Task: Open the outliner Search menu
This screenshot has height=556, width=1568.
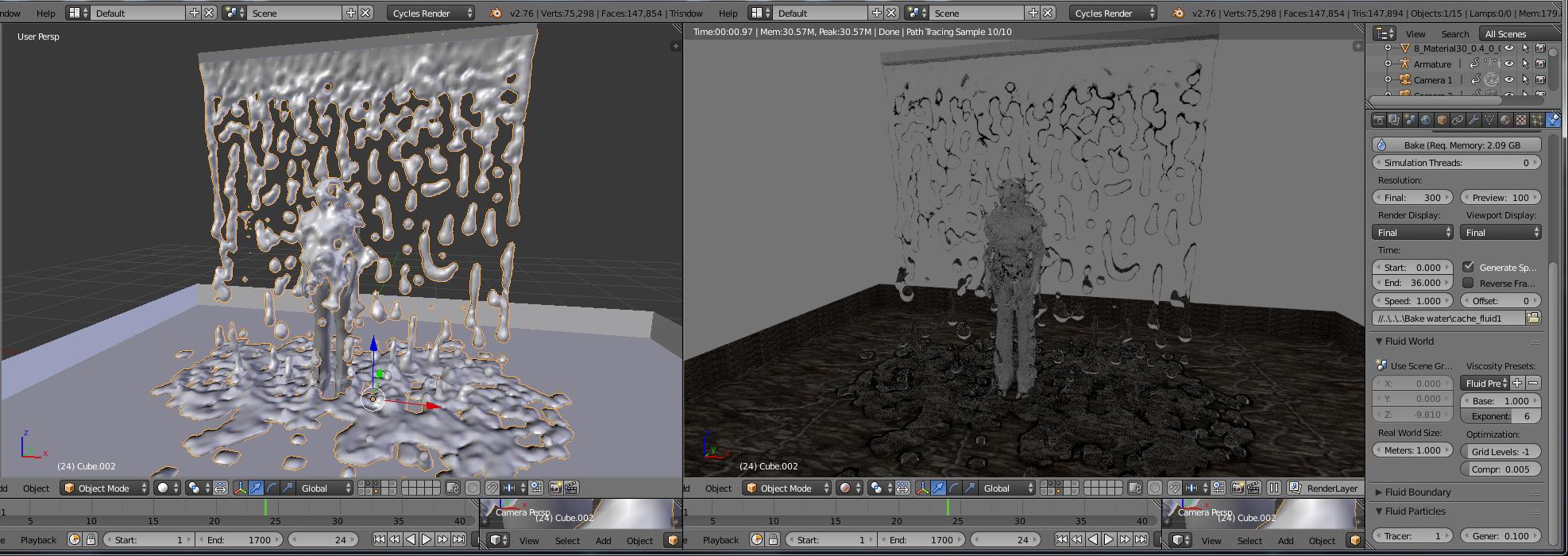Action: 1455,33
